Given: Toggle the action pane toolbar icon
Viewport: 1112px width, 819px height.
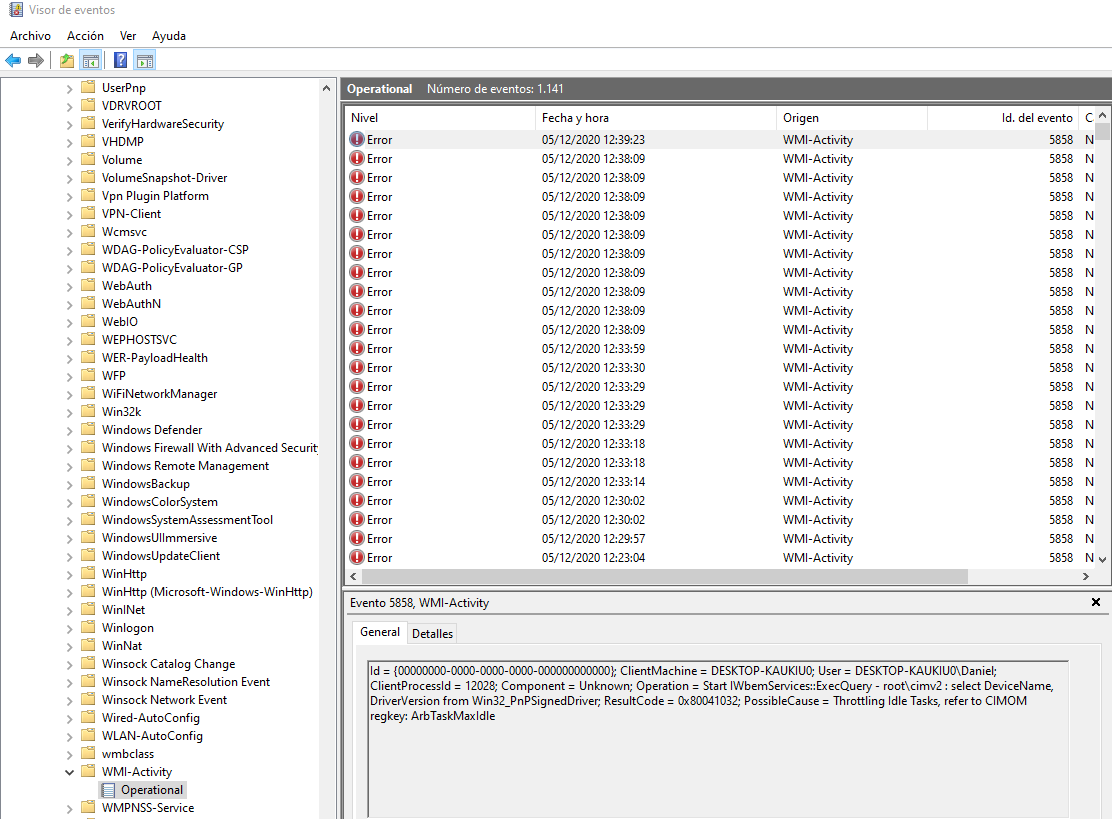Looking at the screenshot, I should 144,60.
